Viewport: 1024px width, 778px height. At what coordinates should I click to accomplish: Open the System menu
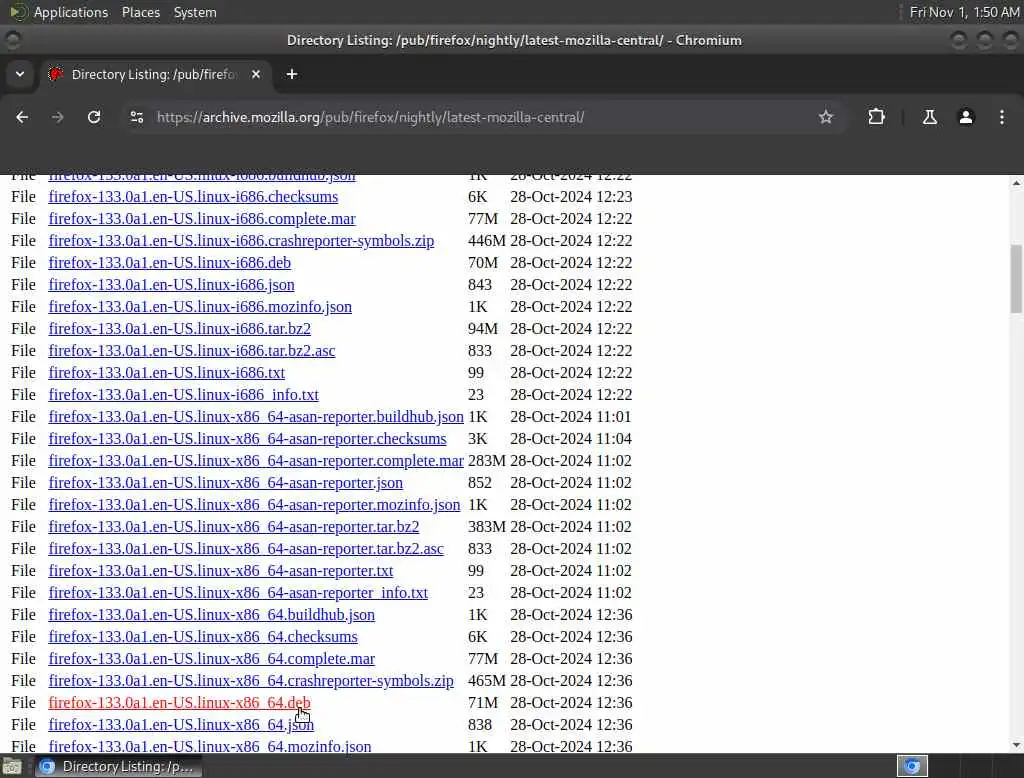[x=195, y=12]
